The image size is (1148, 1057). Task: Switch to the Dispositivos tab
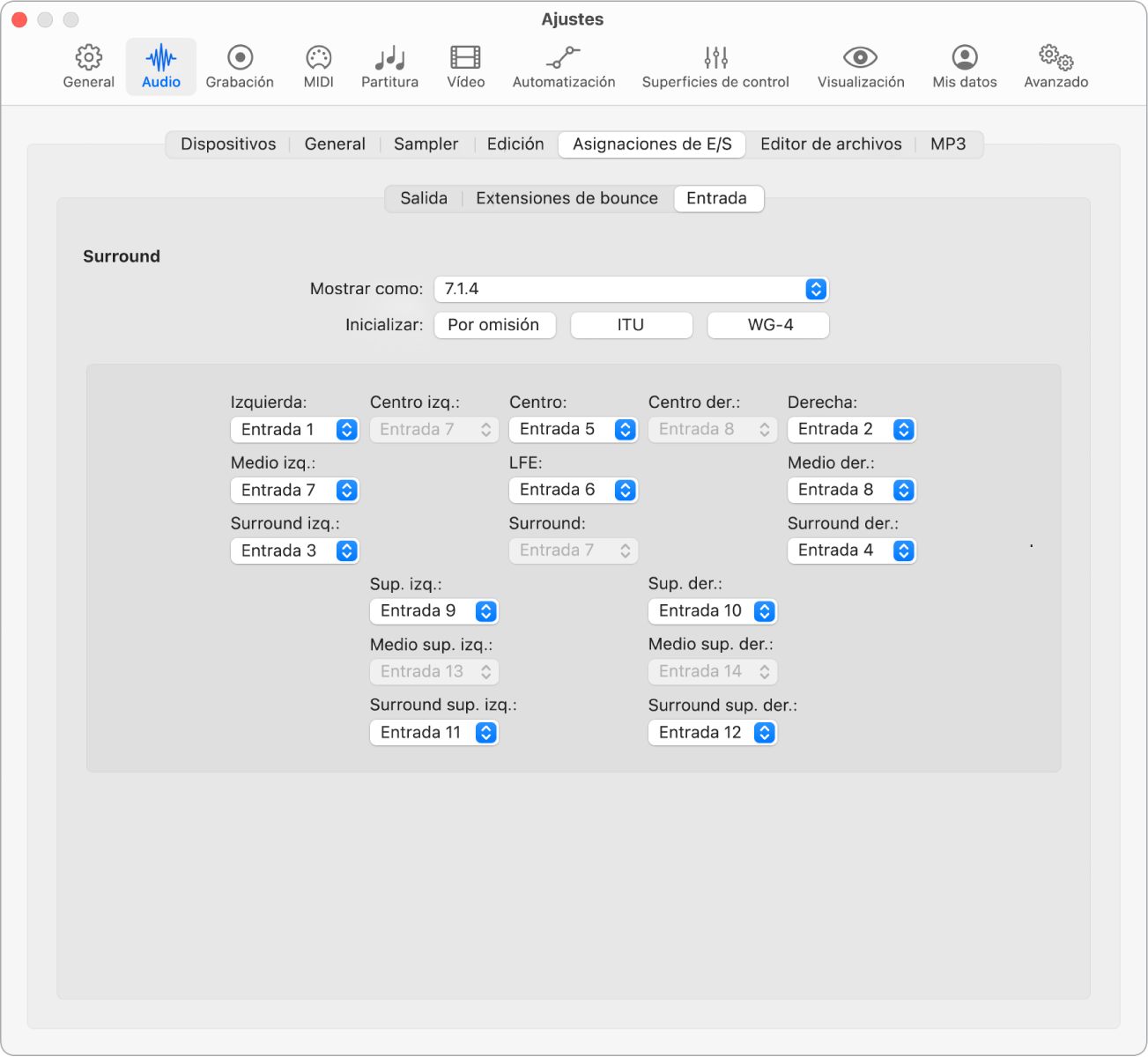coord(228,144)
